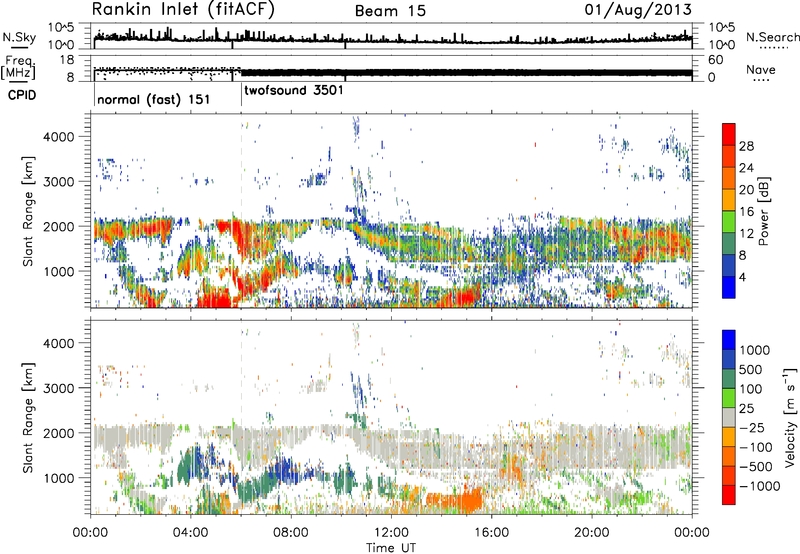Click the '08:00' time axis tick label
800x554 pixels.
point(291,533)
